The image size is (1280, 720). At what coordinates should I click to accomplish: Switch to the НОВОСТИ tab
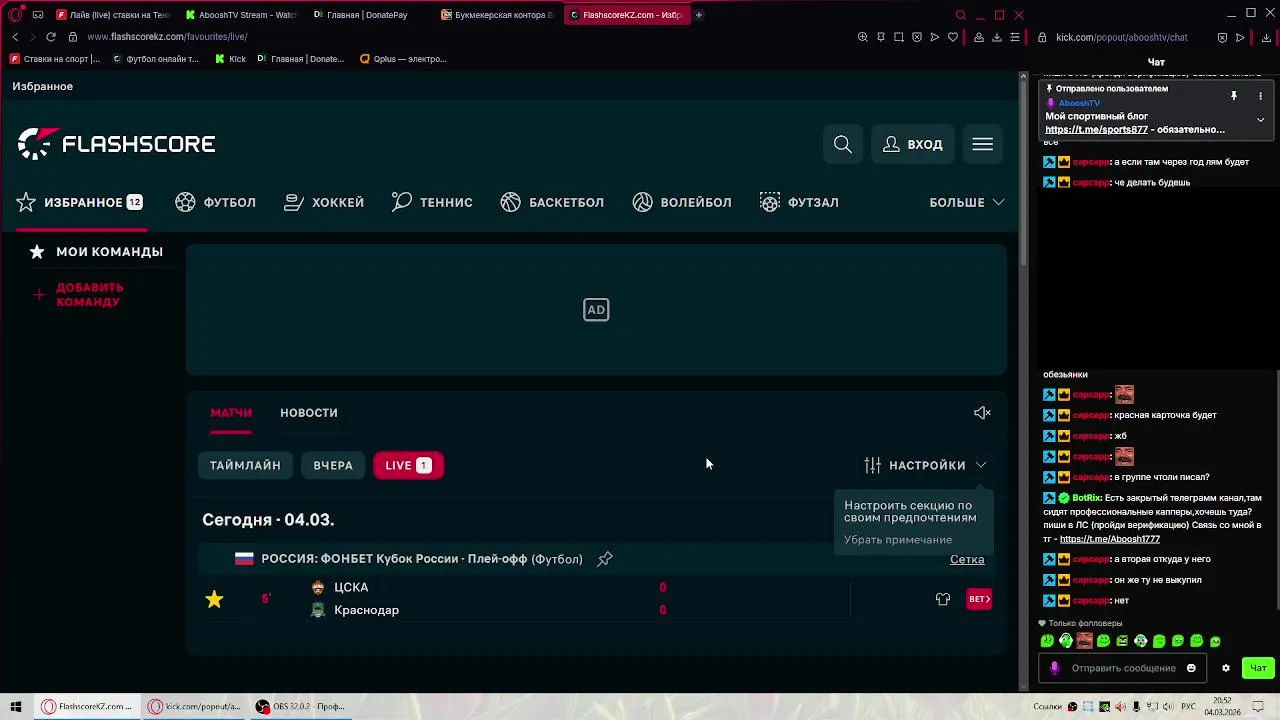click(x=309, y=413)
